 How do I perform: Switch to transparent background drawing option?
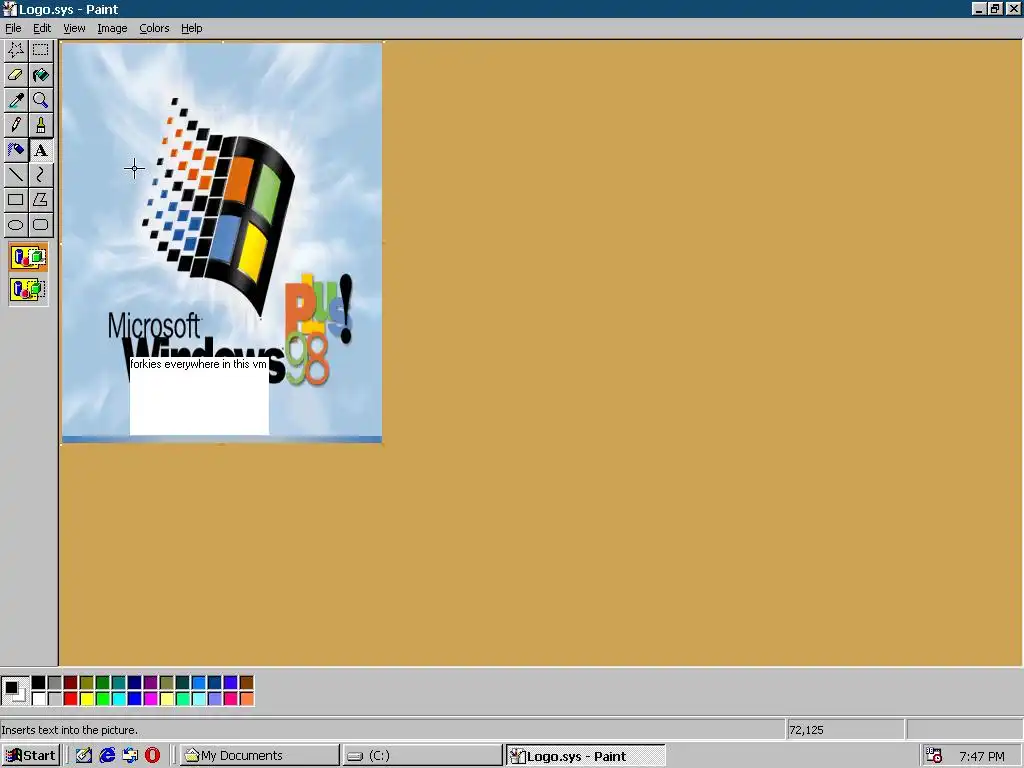pos(28,289)
